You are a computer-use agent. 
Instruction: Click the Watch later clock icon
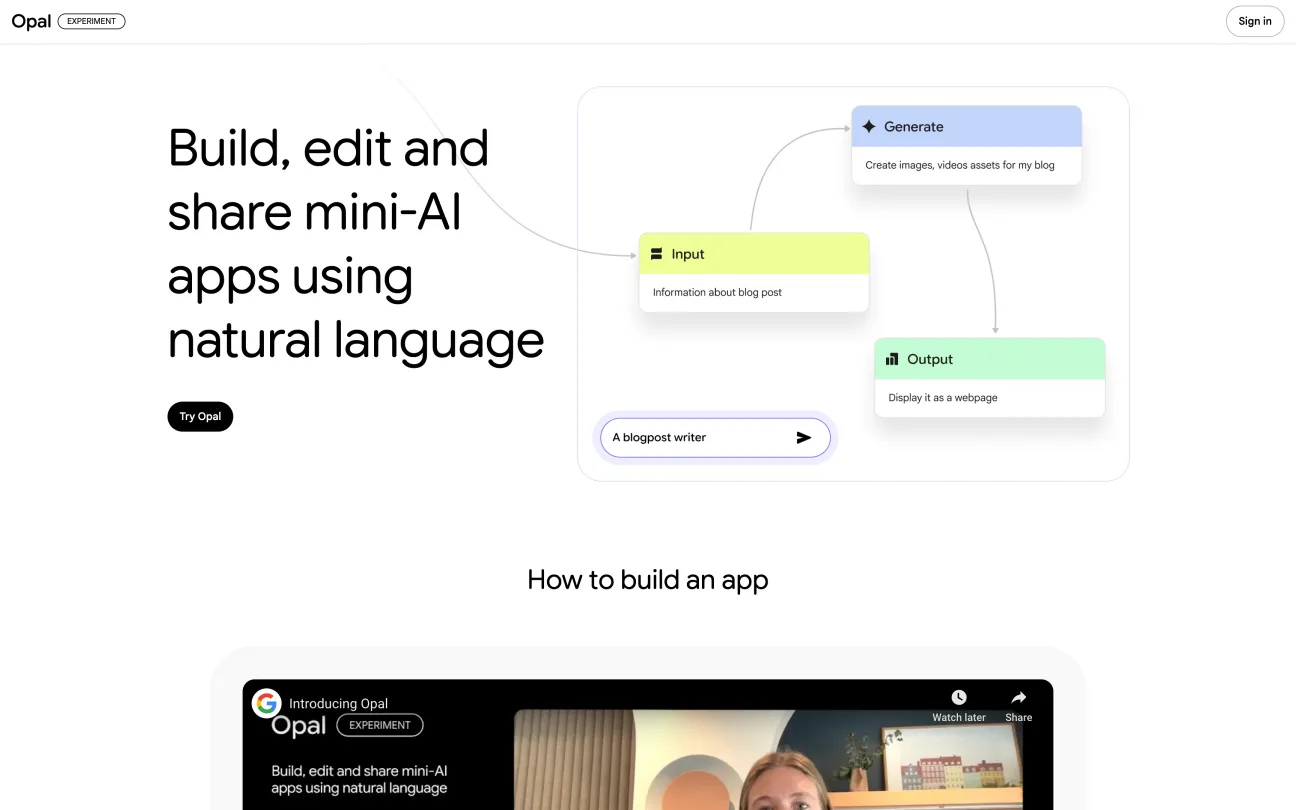959,697
